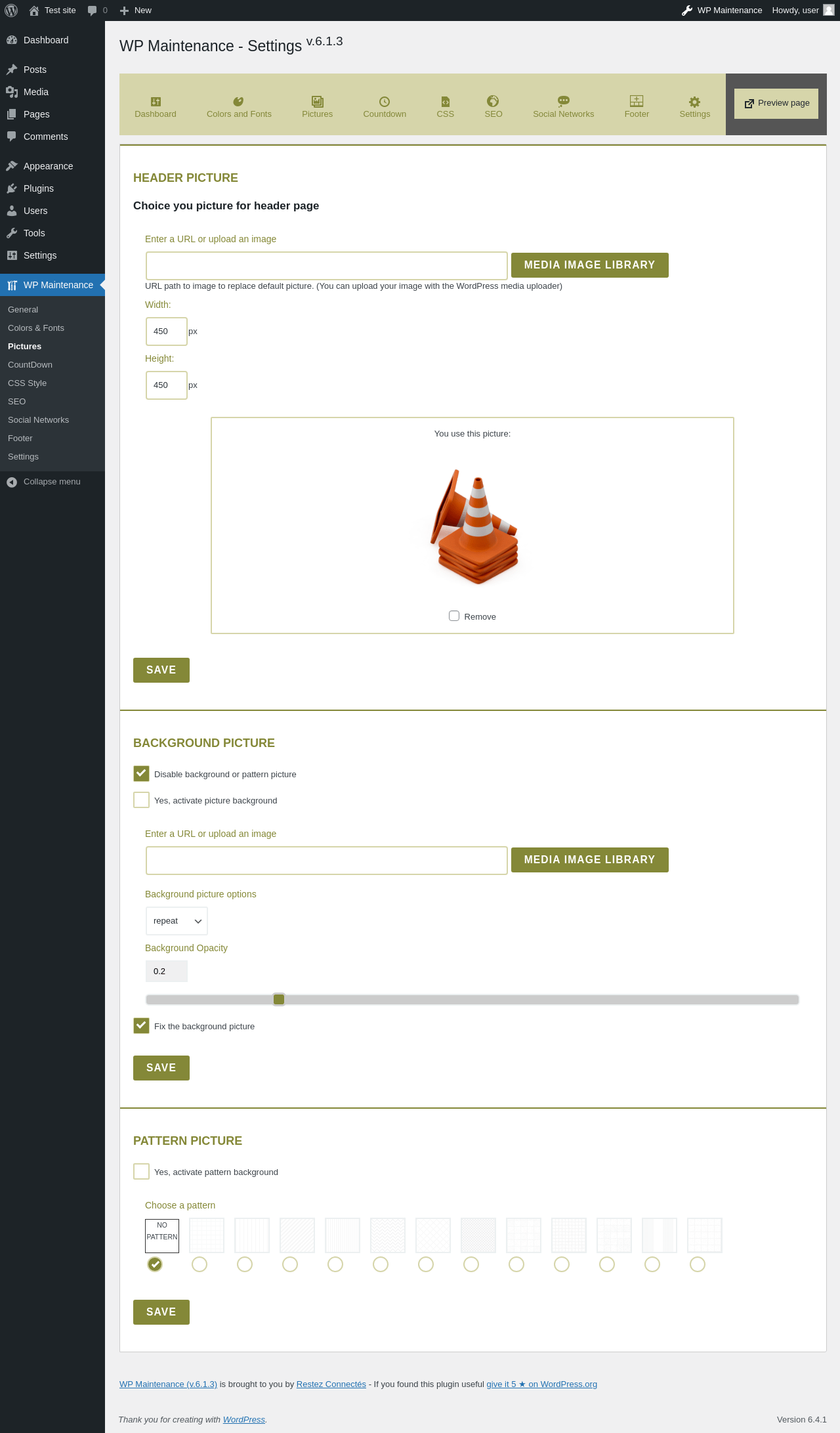Save the Header Picture section
The height and width of the screenshot is (1433, 840).
point(161,670)
